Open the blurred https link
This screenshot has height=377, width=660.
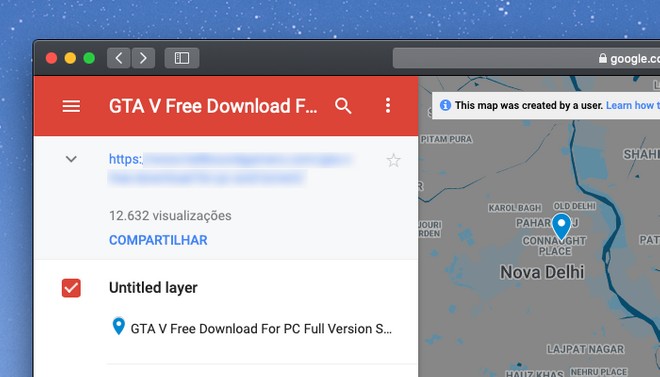coord(229,168)
